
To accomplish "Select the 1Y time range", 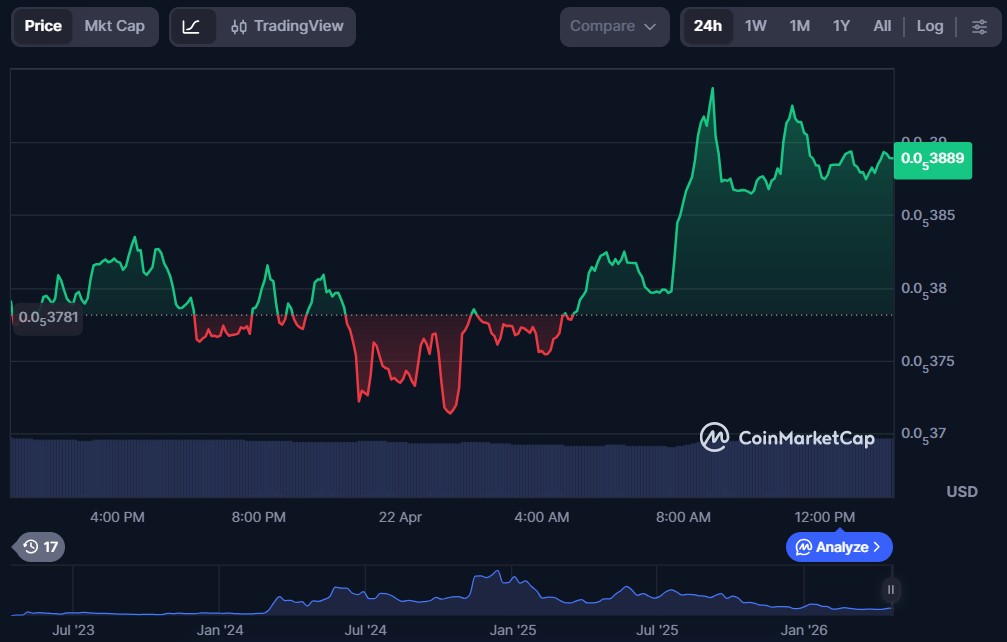I will (841, 27).
